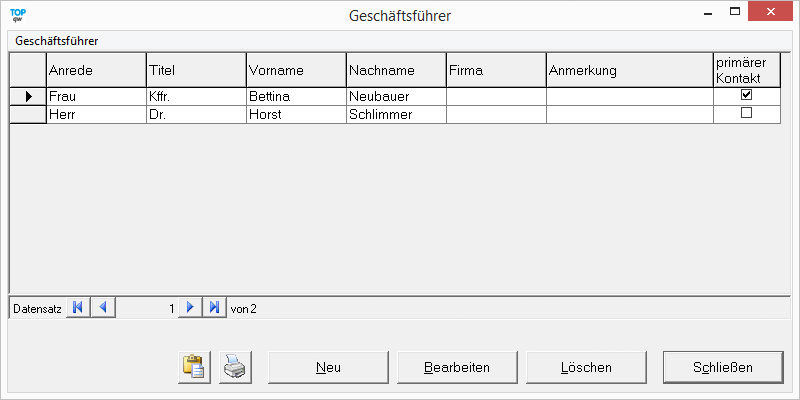Select the record number input field

[147, 308]
